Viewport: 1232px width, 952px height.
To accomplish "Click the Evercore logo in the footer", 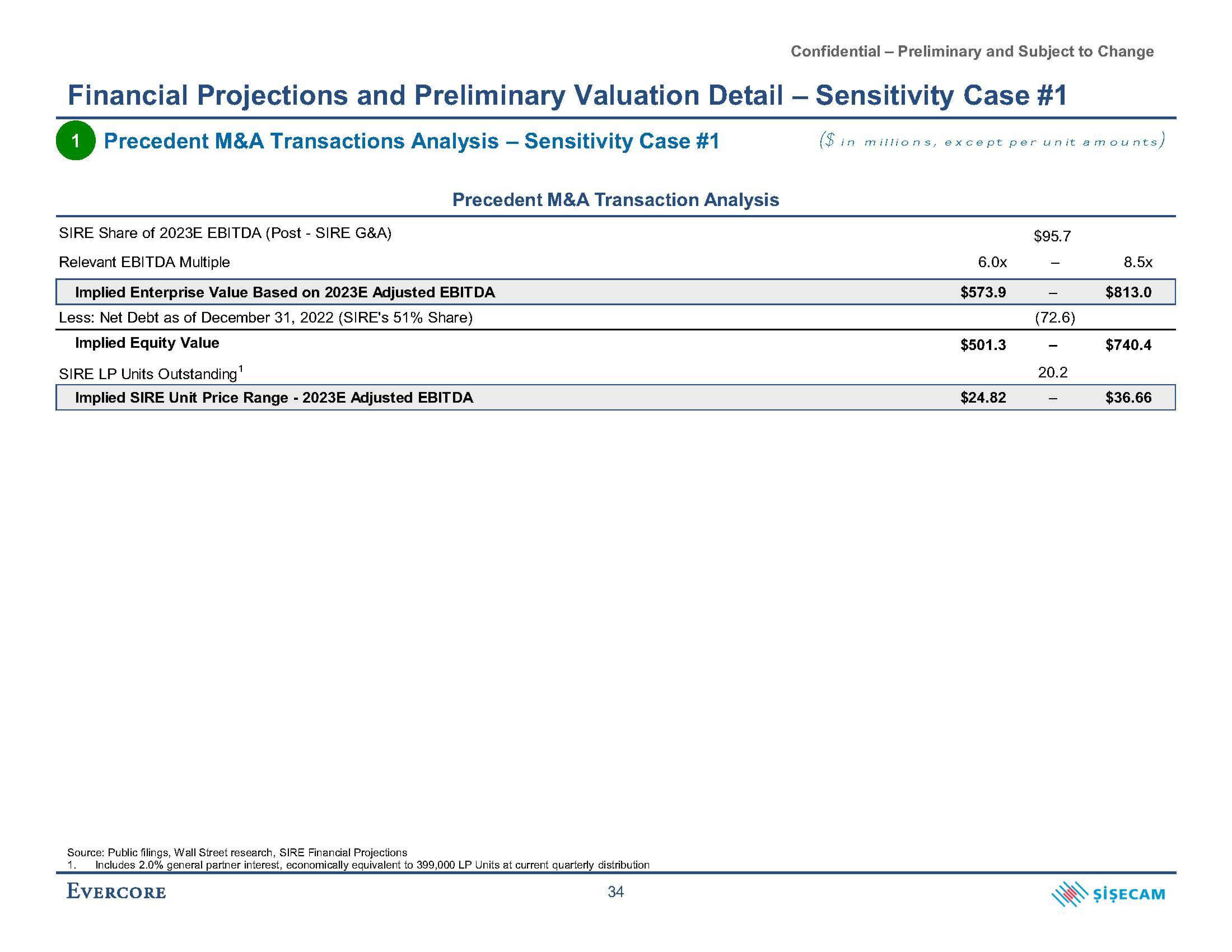I will 116,892.
